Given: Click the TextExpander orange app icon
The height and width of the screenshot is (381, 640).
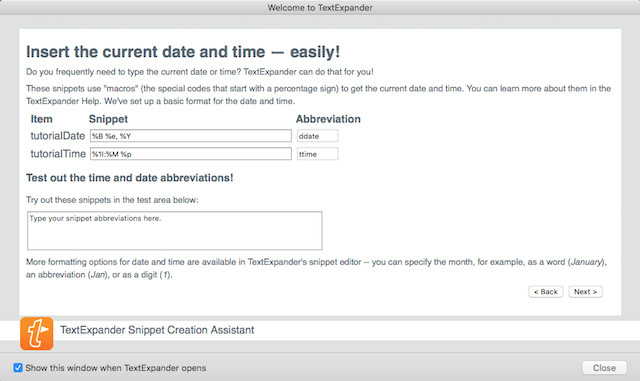Looking at the screenshot, I should coord(37,333).
